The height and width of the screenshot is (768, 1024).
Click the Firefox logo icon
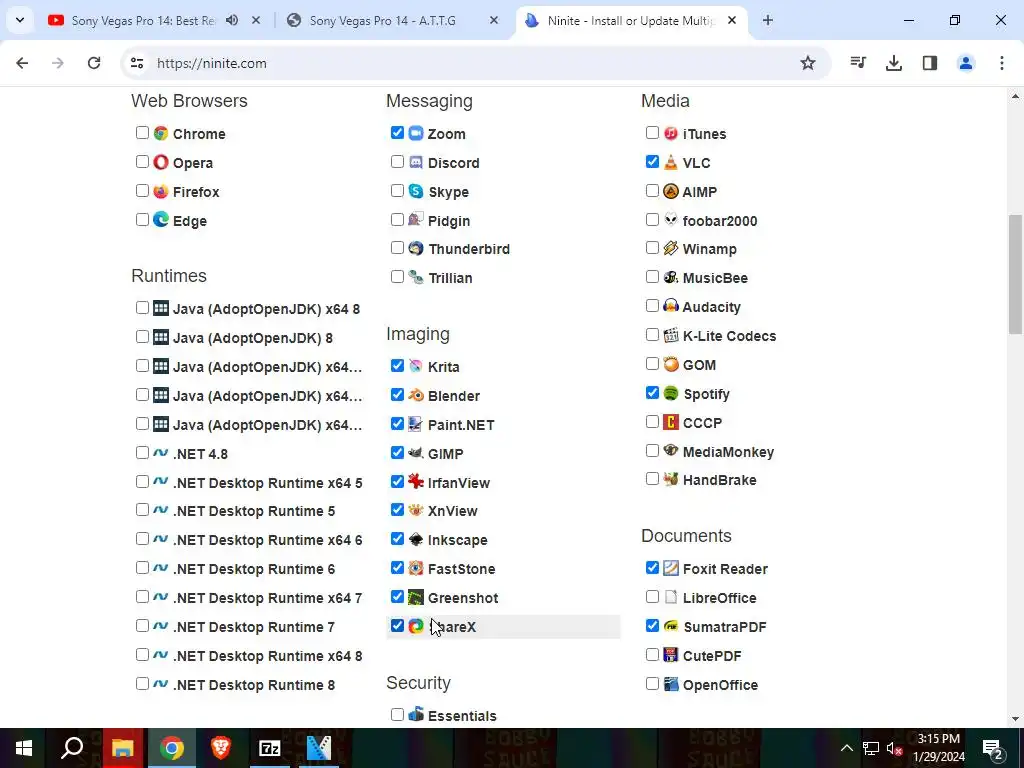coord(161,191)
